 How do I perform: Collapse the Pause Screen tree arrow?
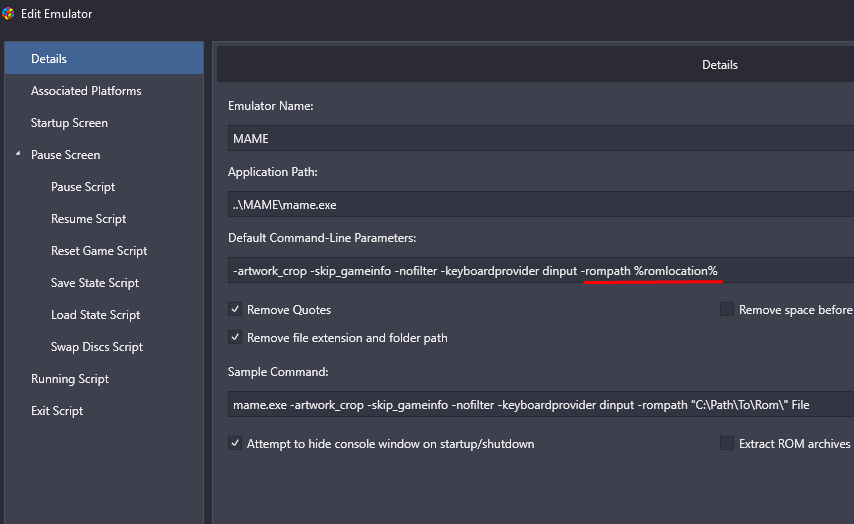[x=18, y=154]
